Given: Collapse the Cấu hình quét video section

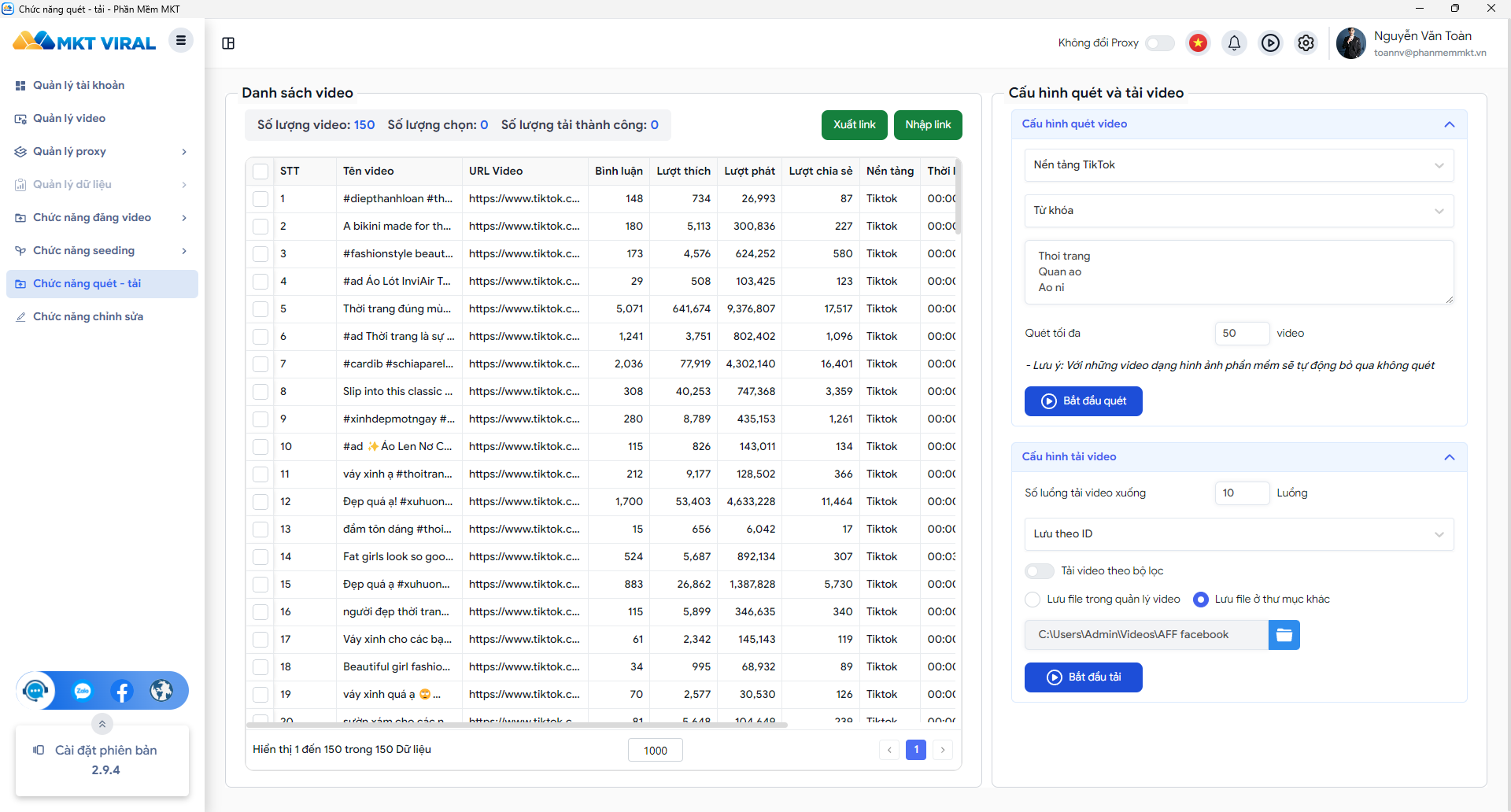Looking at the screenshot, I should (x=1450, y=124).
